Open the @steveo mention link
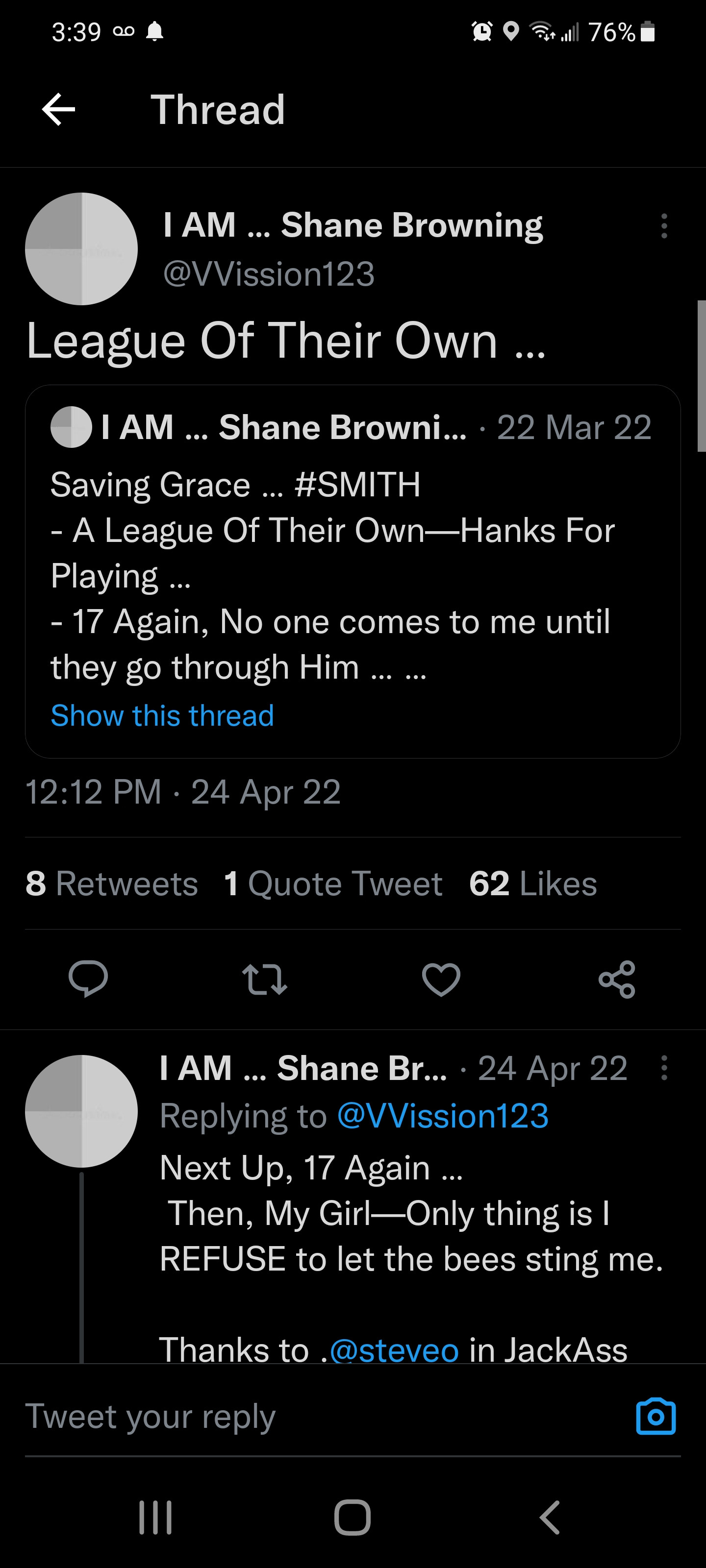 394,1349
